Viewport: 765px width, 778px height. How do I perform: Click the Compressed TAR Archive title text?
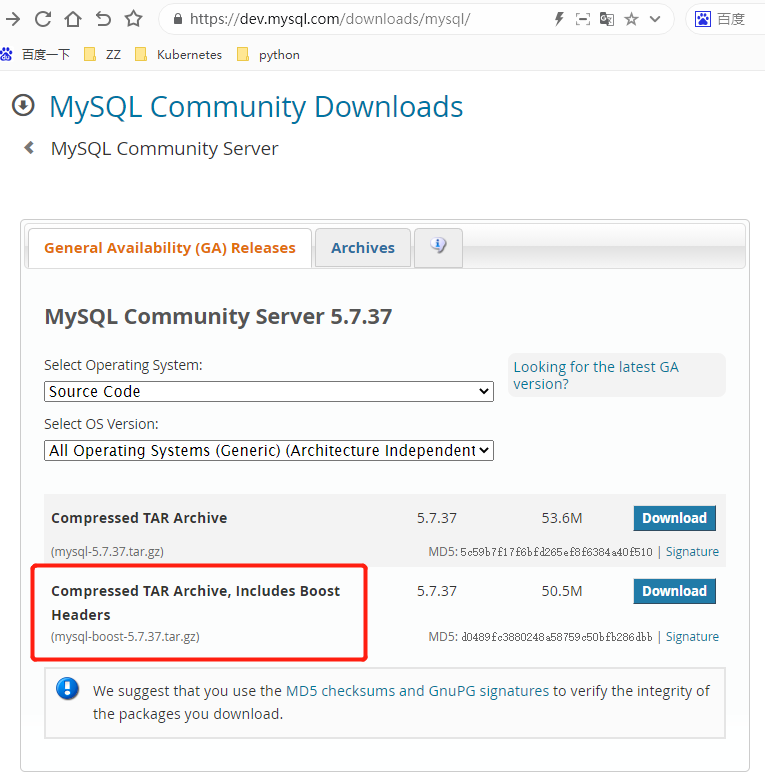click(x=139, y=518)
